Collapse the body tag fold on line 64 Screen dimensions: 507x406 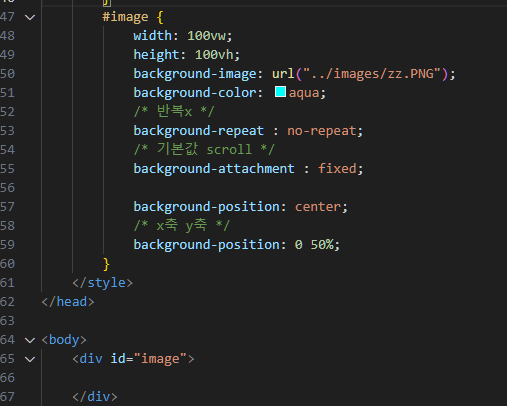30,340
